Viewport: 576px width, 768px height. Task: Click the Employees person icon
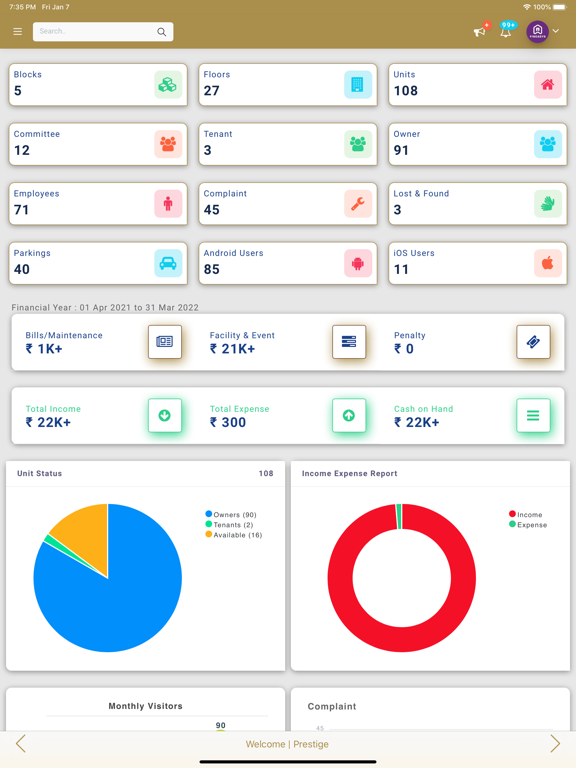click(x=168, y=204)
